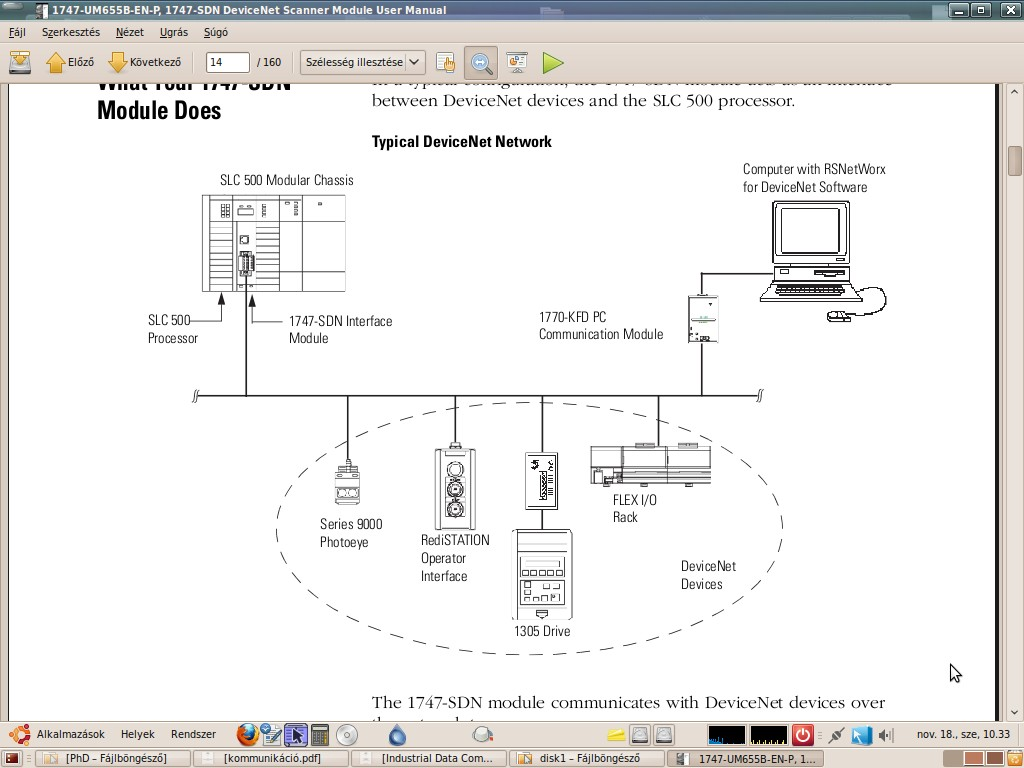Click the second system monitor graph
Image resolution: width=1024 pixels, height=768 pixels.
[x=769, y=735]
